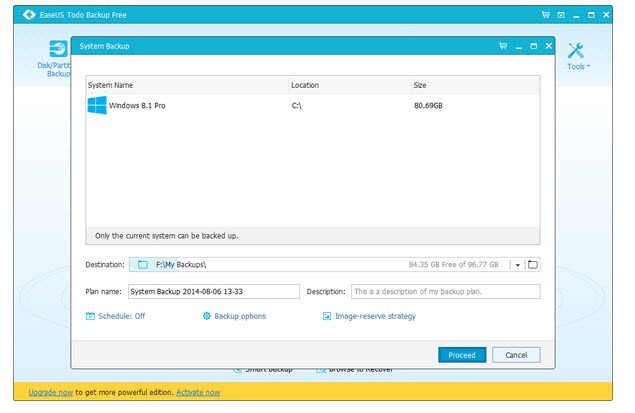Viewport: 635px width, 413px height.
Task: Click the Proceed button
Action: [462, 355]
